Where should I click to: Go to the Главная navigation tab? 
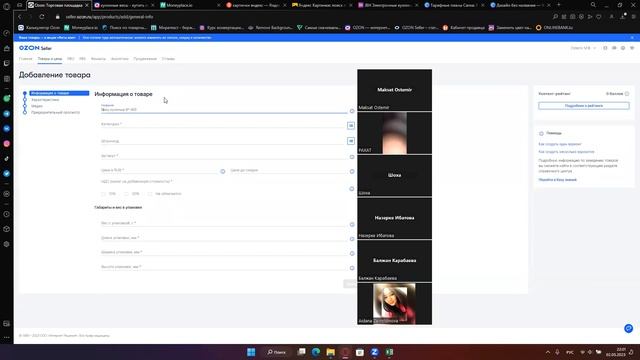25,59
